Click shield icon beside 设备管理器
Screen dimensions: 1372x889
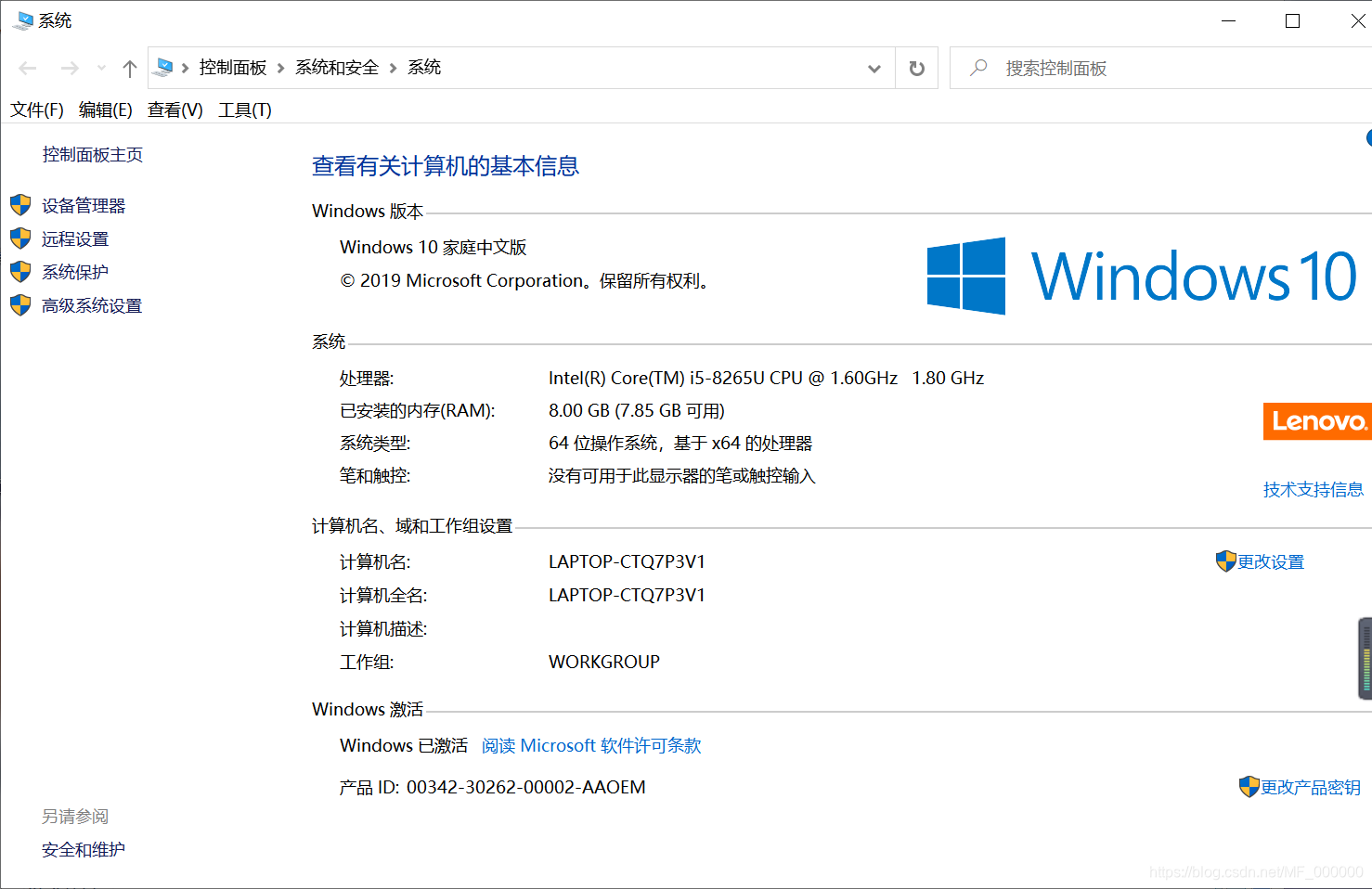(x=20, y=205)
